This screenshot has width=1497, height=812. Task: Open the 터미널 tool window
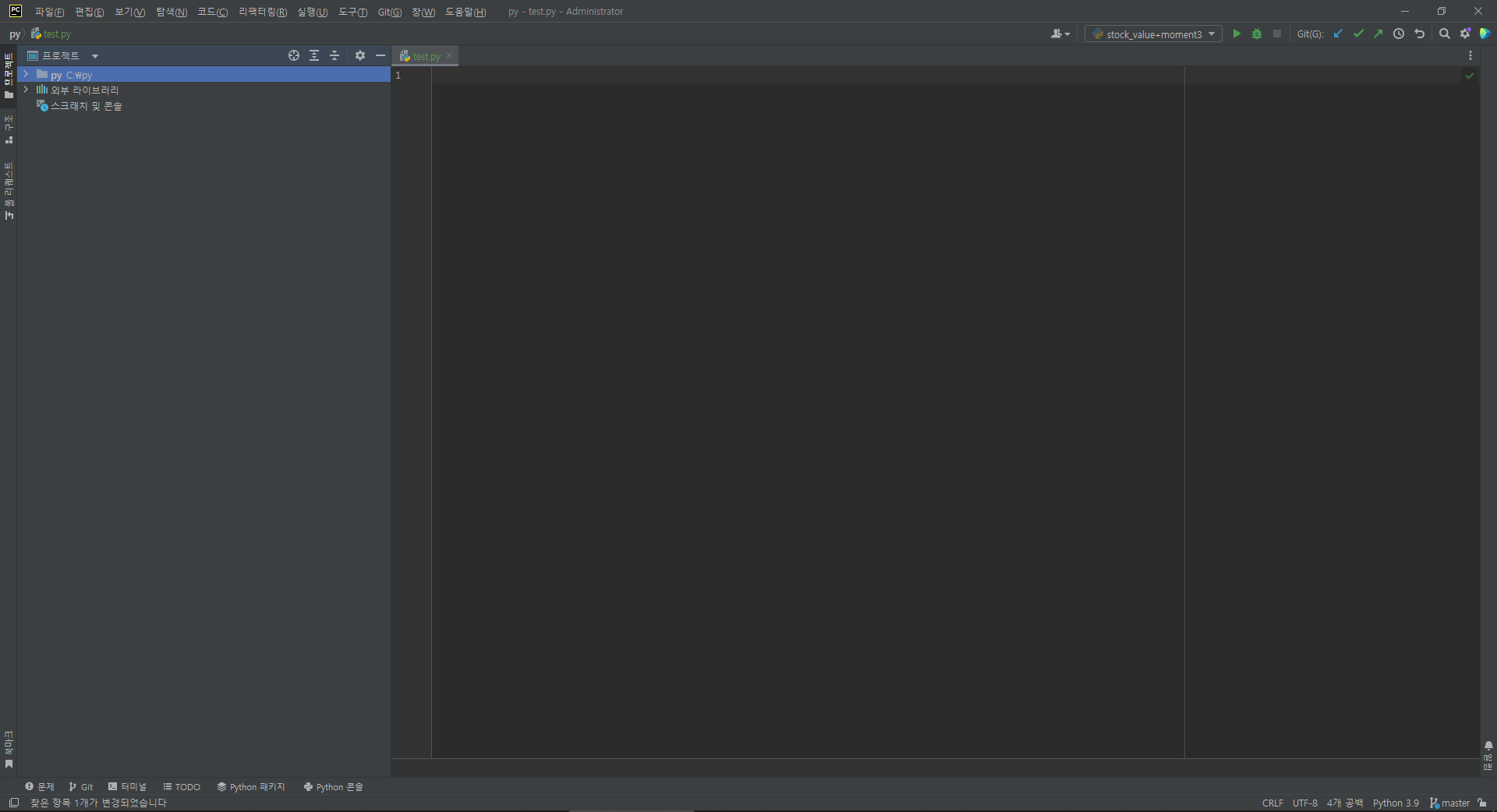[x=127, y=787]
